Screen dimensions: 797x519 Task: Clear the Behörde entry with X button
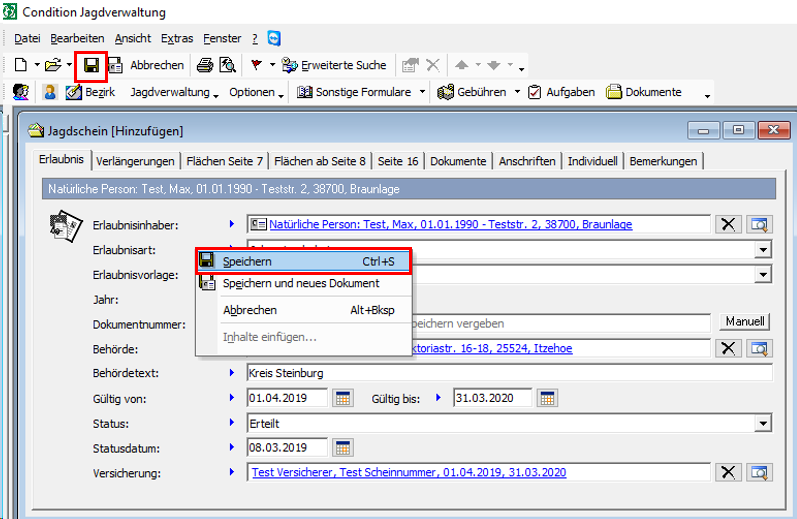[x=728, y=348]
